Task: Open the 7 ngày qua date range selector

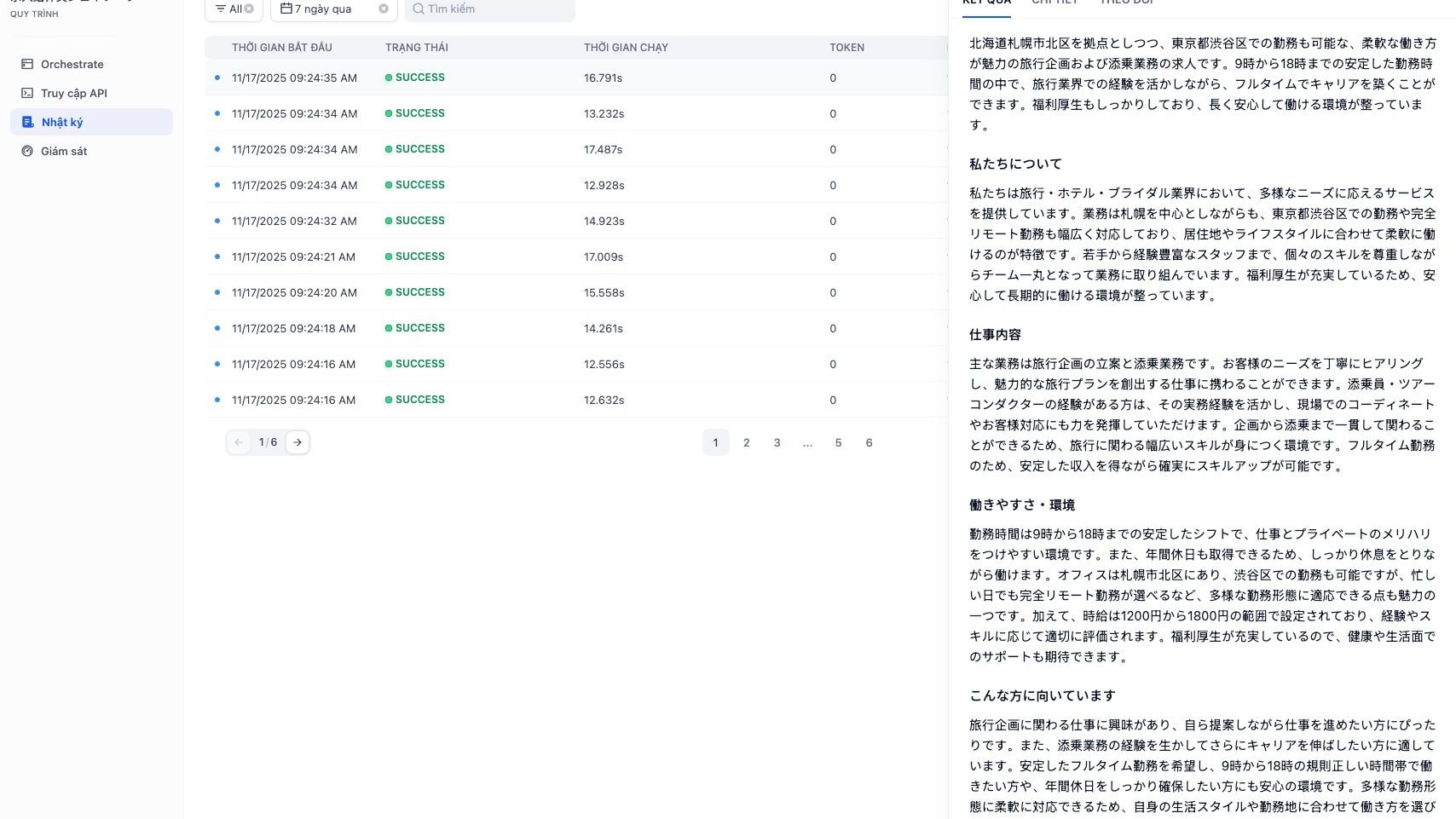Action: click(325, 8)
